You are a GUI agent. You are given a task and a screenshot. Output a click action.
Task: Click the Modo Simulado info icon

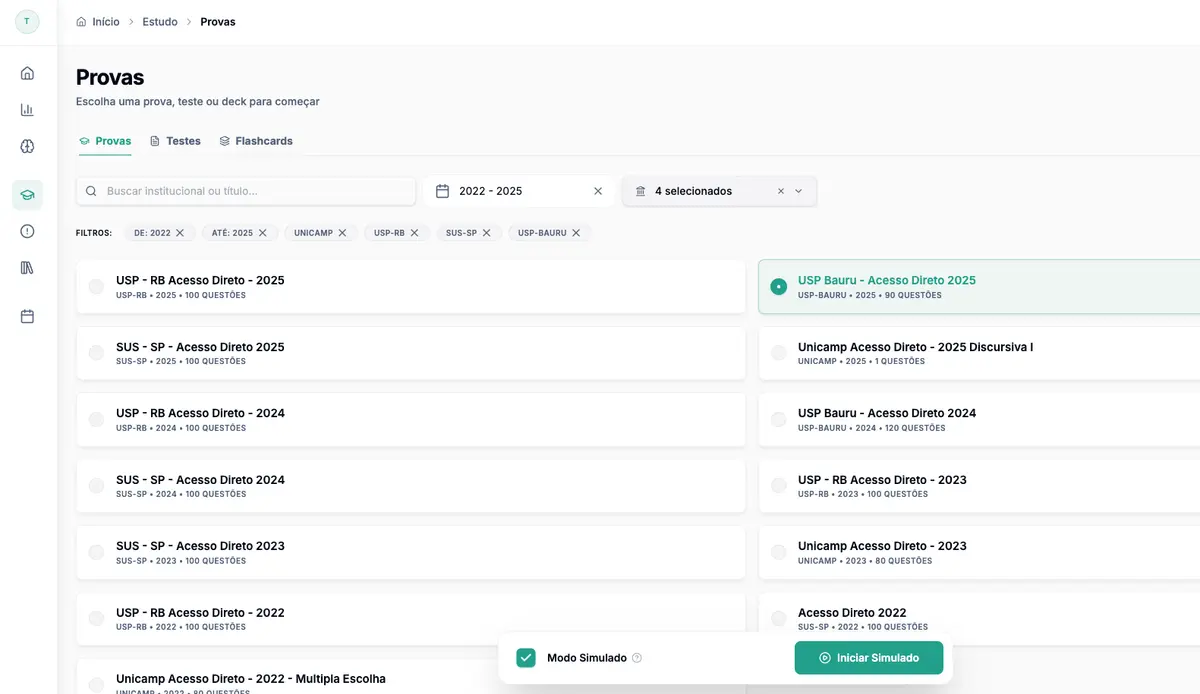click(x=637, y=658)
